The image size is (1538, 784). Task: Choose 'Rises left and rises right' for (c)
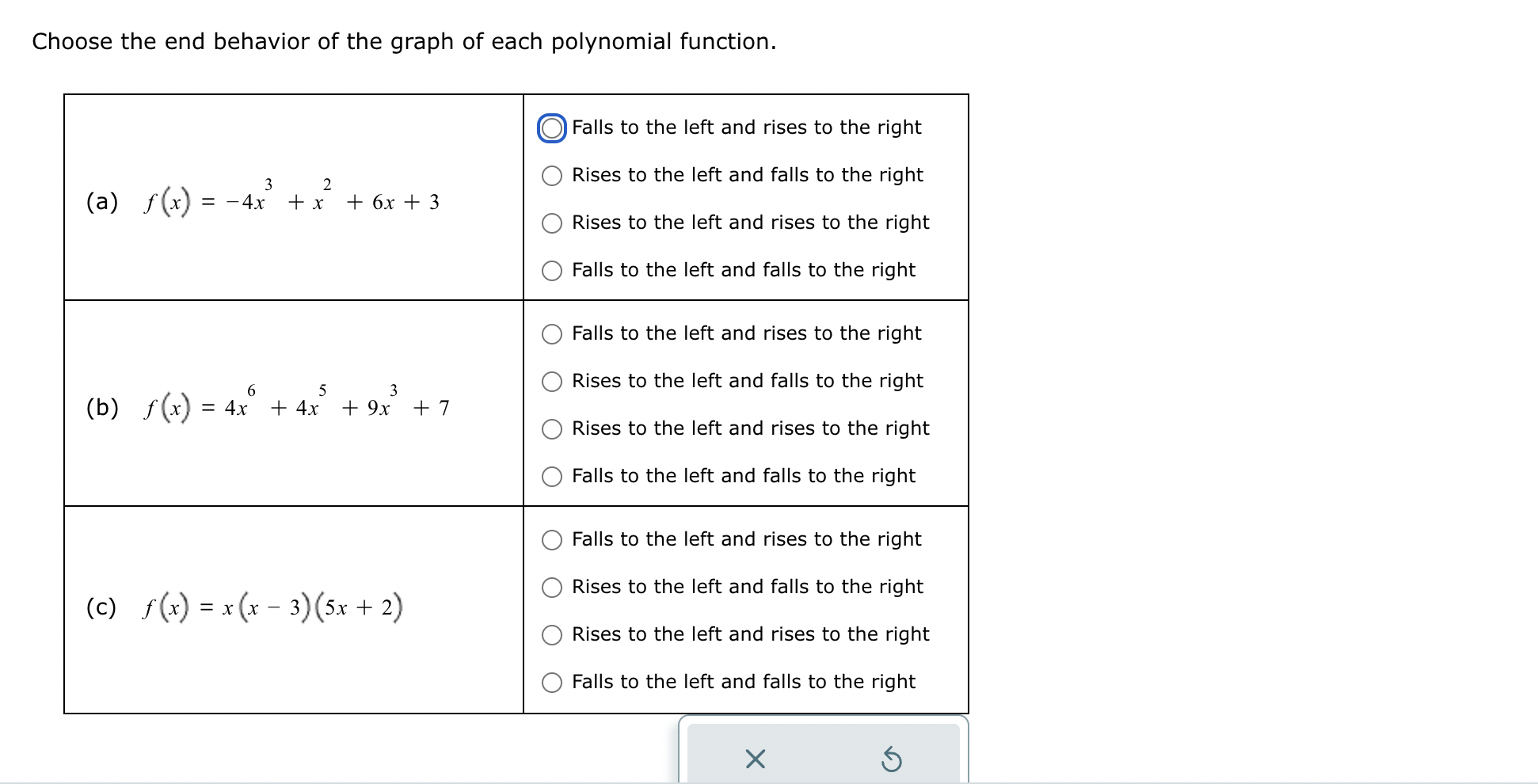[552, 635]
